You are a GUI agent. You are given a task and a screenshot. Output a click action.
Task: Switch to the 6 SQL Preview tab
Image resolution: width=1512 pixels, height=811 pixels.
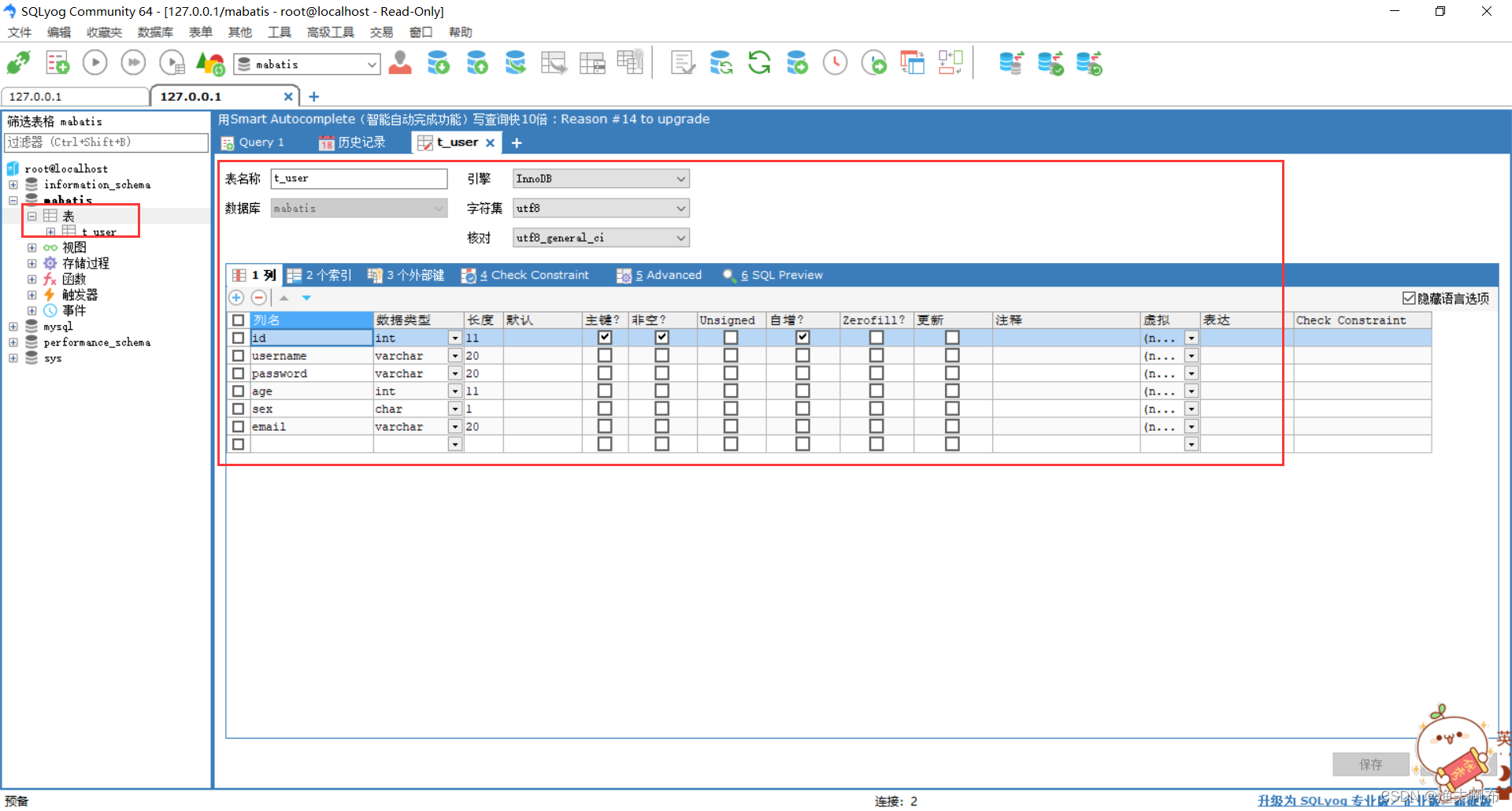[773, 275]
